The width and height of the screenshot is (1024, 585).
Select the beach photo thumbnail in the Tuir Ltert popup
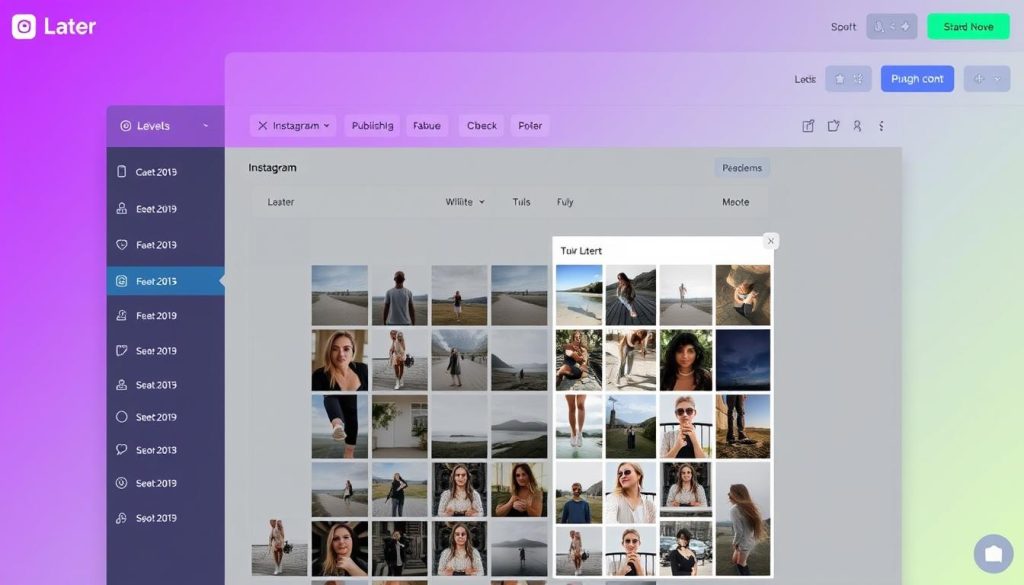point(578,294)
